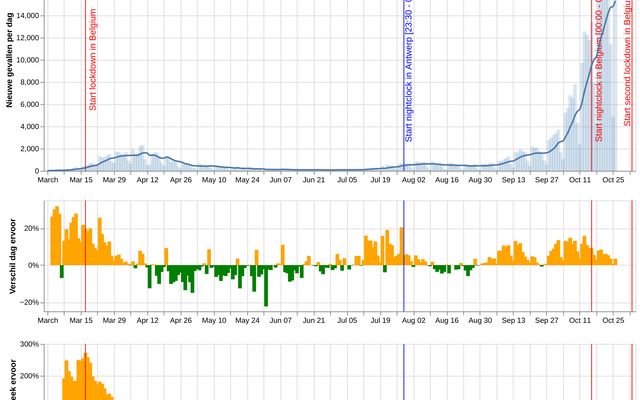This screenshot has height=400, width=640.
Task: Click the 20% label on the middle chart's y-axis
Action: click(x=30, y=228)
